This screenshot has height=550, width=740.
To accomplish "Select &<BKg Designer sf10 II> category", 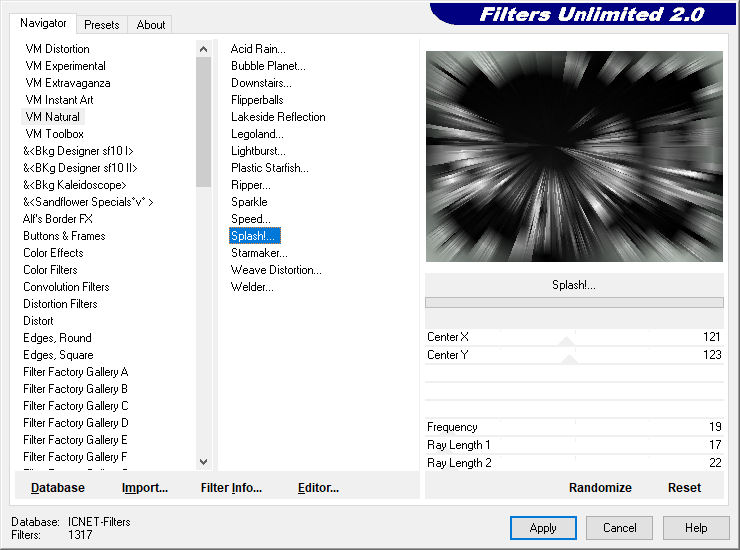I will pos(80,168).
